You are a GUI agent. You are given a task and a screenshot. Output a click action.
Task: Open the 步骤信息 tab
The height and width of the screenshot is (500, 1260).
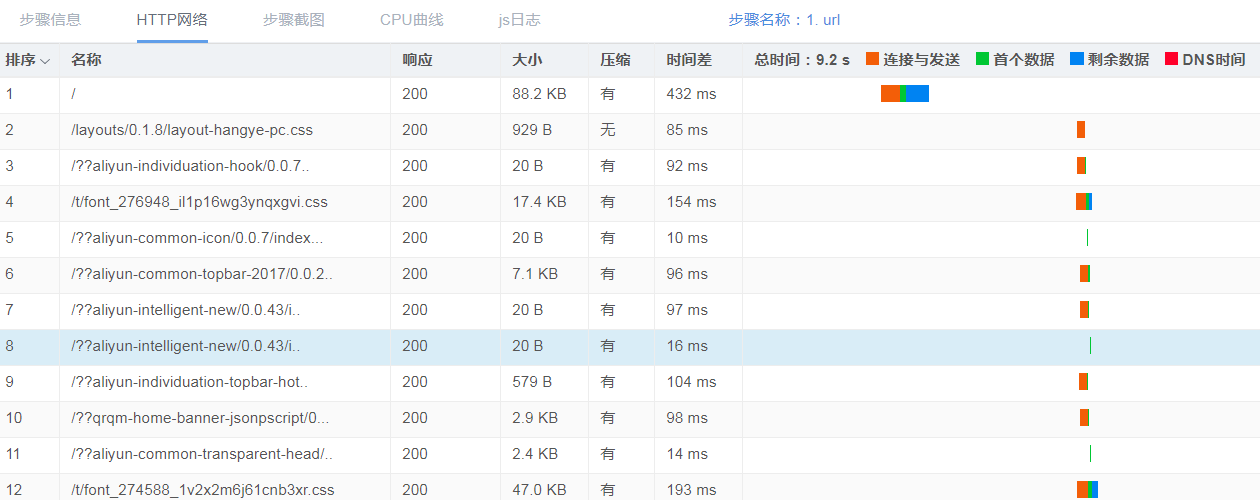[x=50, y=20]
